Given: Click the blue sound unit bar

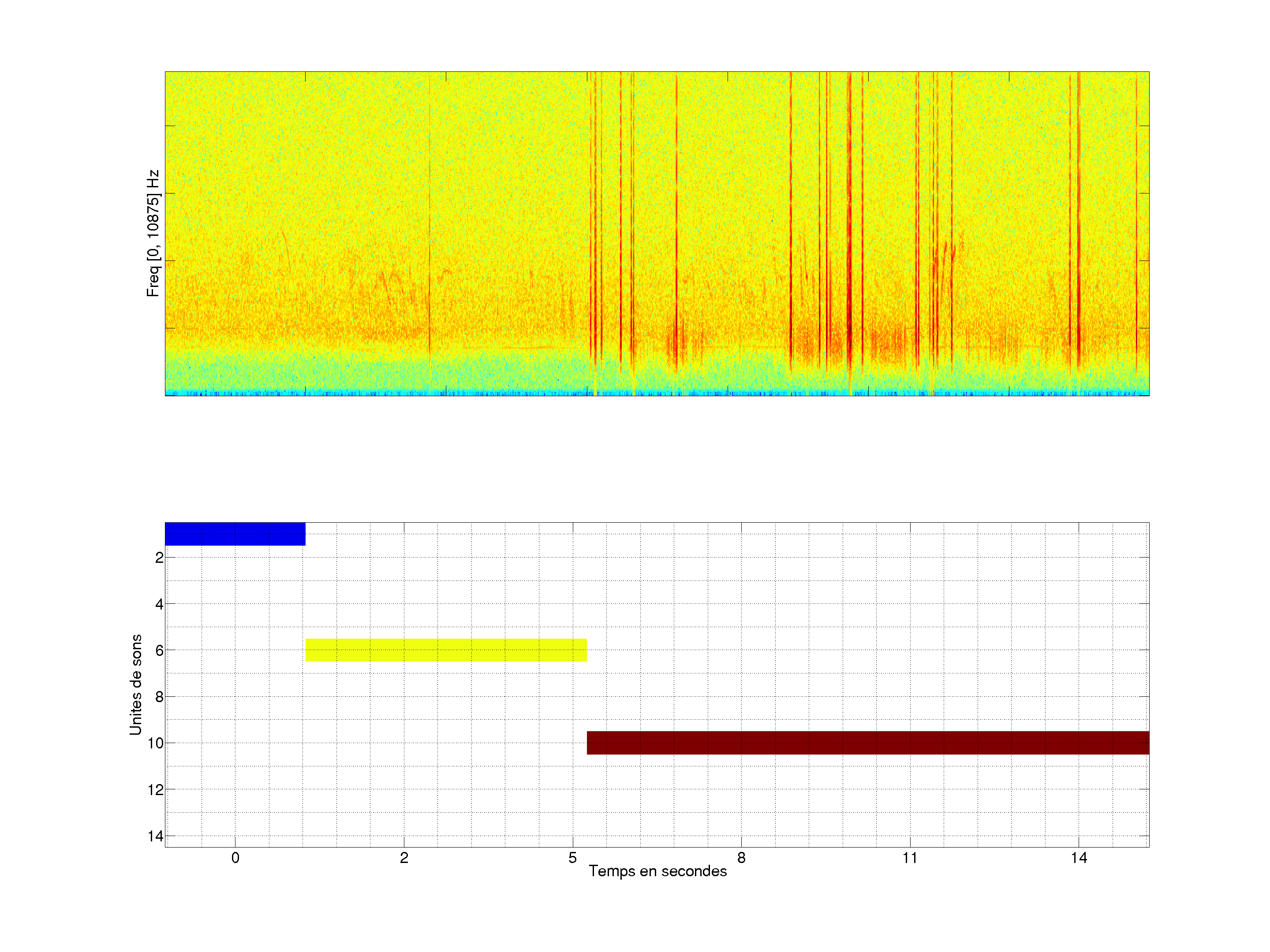Looking at the screenshot, I should click(235, 534).
